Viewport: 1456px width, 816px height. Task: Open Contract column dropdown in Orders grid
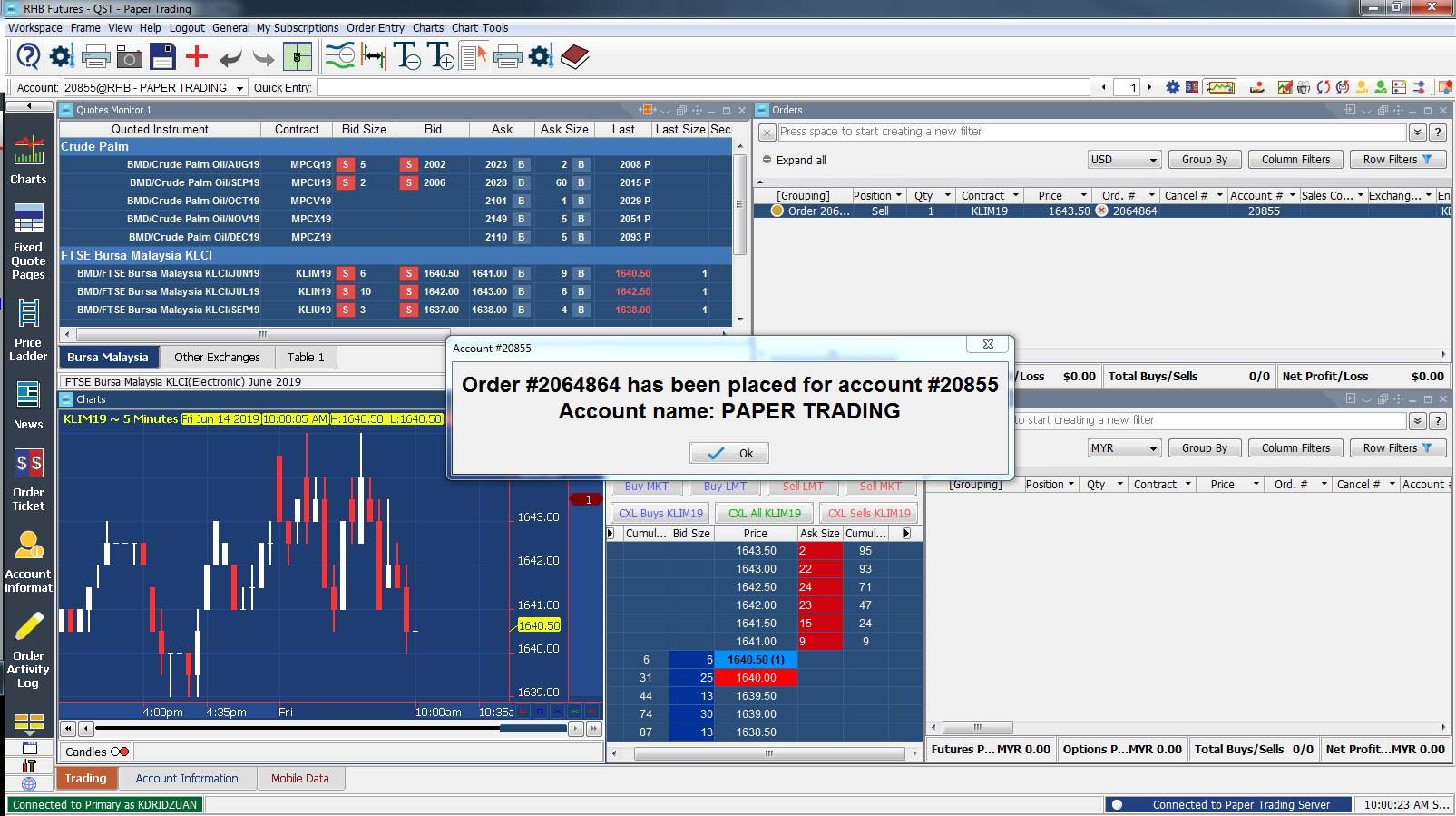(1015, 195)
